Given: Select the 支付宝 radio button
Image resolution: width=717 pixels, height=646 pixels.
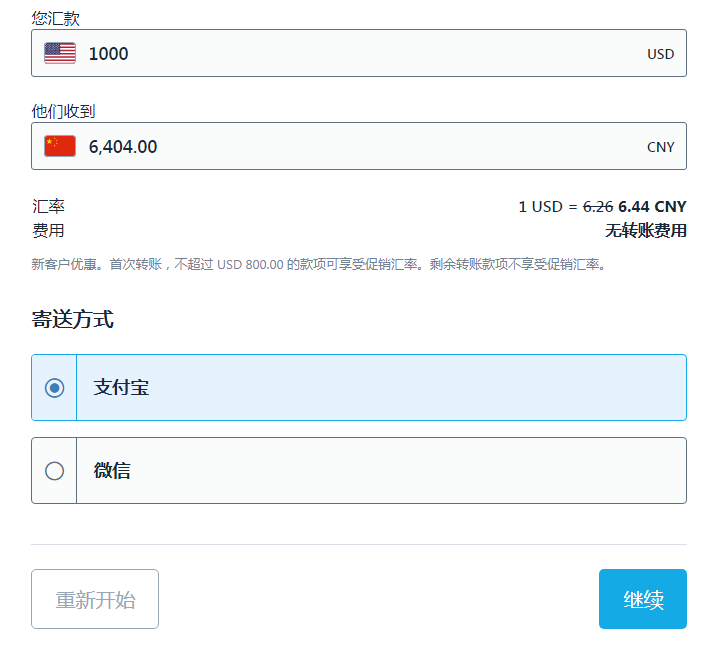Looking at the screenshot, I should [55, 388].
